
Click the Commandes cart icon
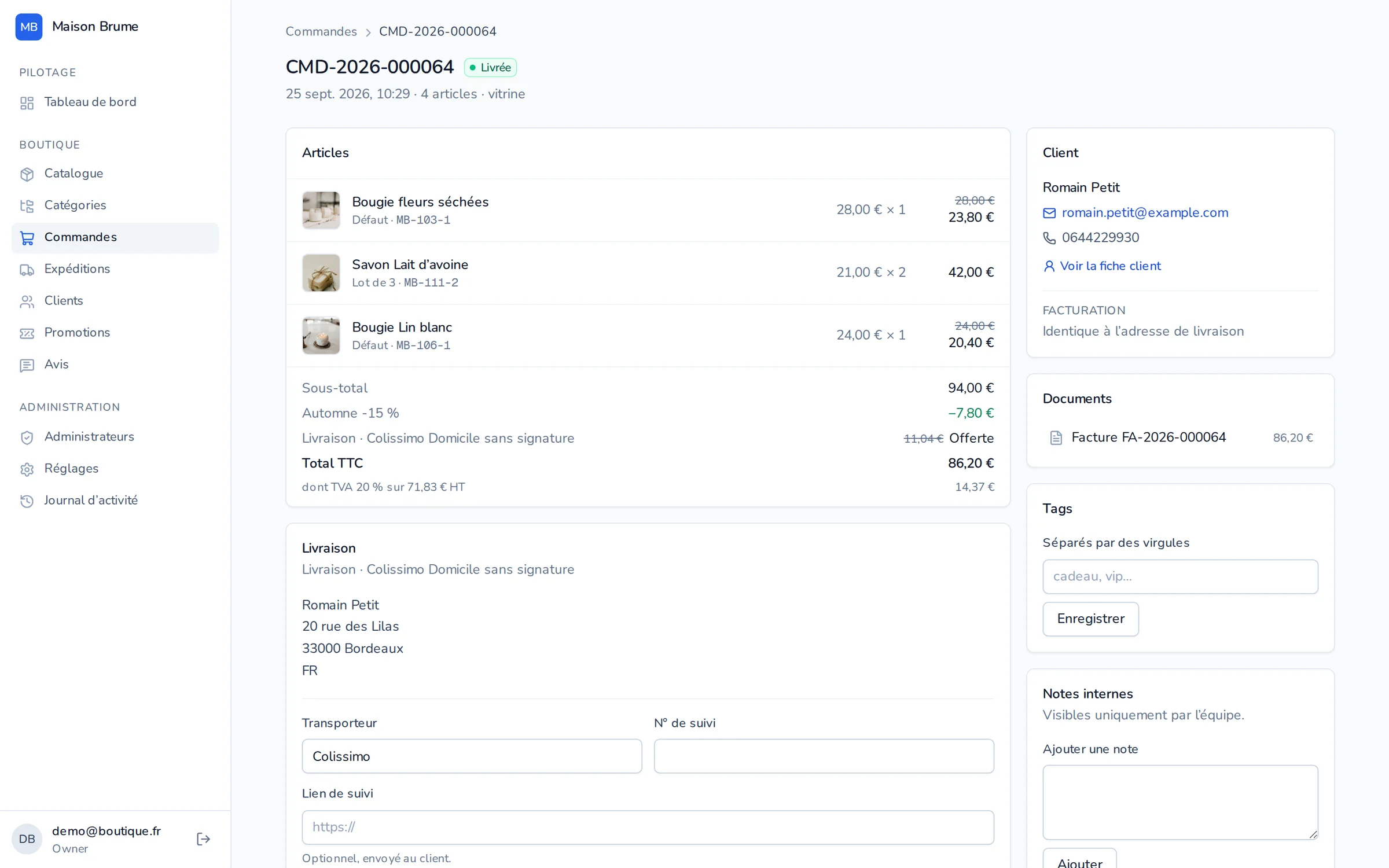tap(27, 238)
